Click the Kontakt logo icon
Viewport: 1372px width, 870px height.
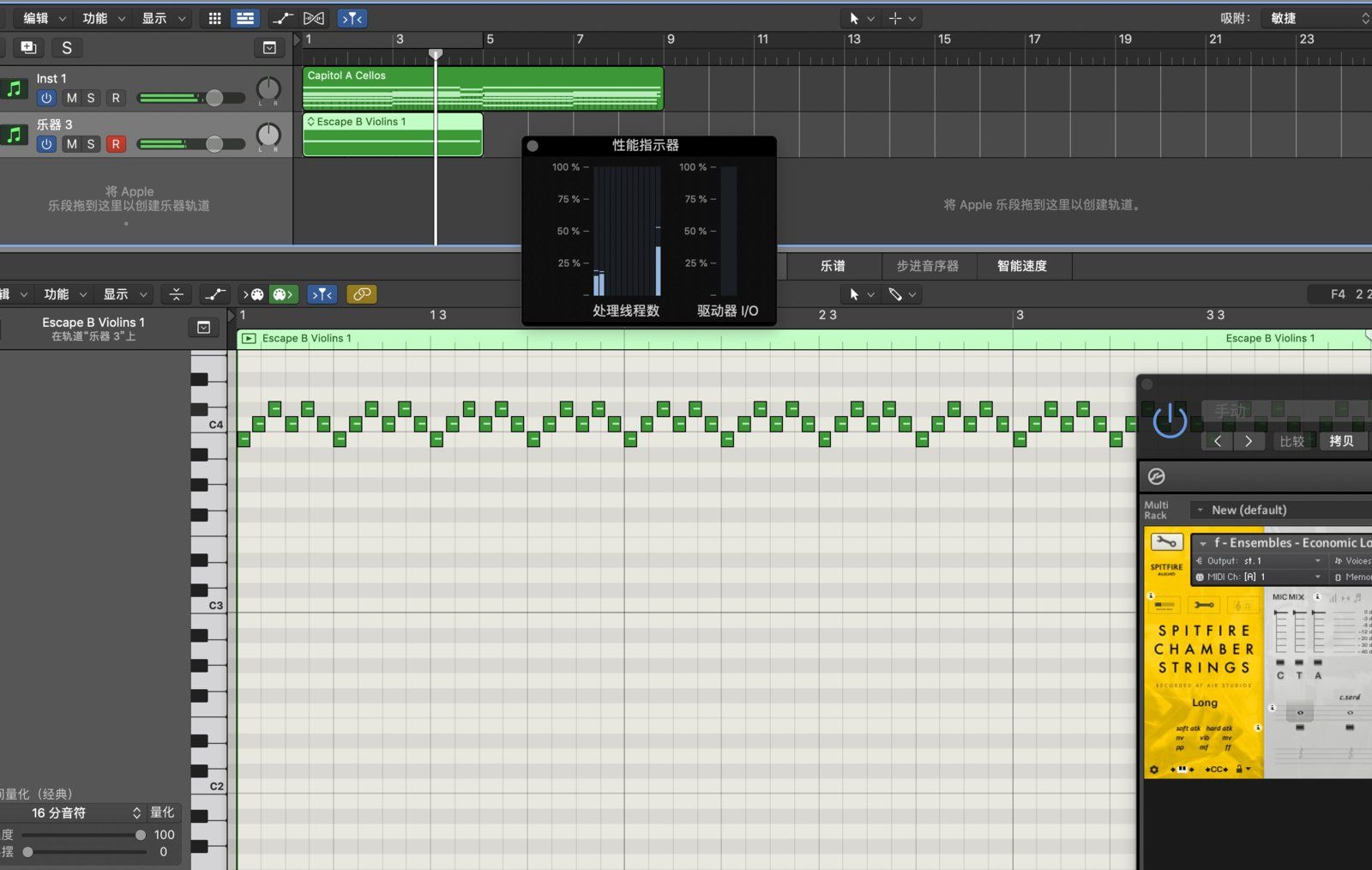click(1156, 476)
